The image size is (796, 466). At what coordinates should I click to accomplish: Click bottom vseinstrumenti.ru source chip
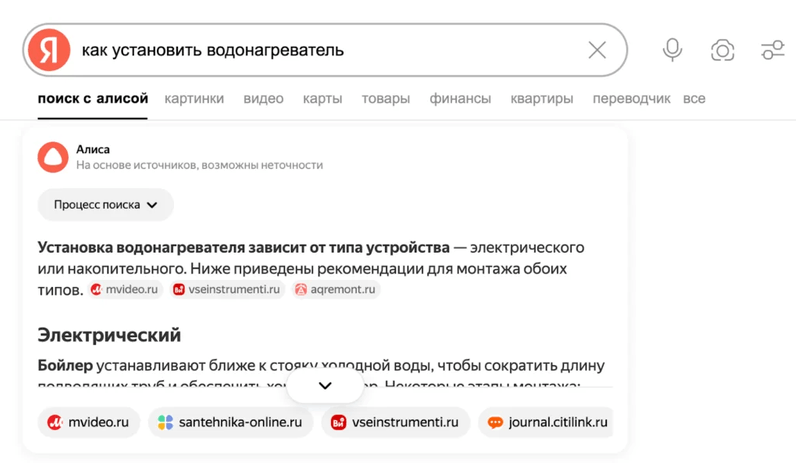point(395,422)
